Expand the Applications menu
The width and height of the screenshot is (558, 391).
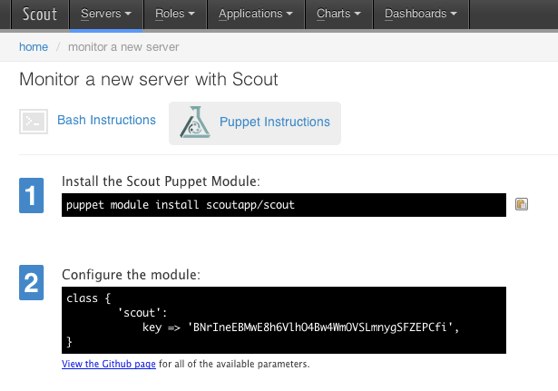tap(256, 14)
